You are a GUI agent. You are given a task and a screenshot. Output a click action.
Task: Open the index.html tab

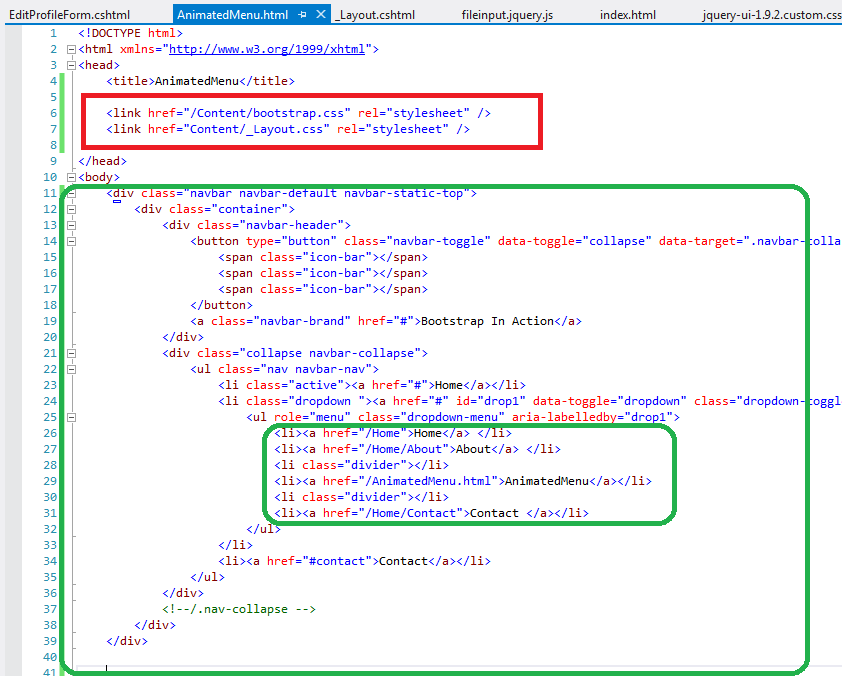coord(628,15)
